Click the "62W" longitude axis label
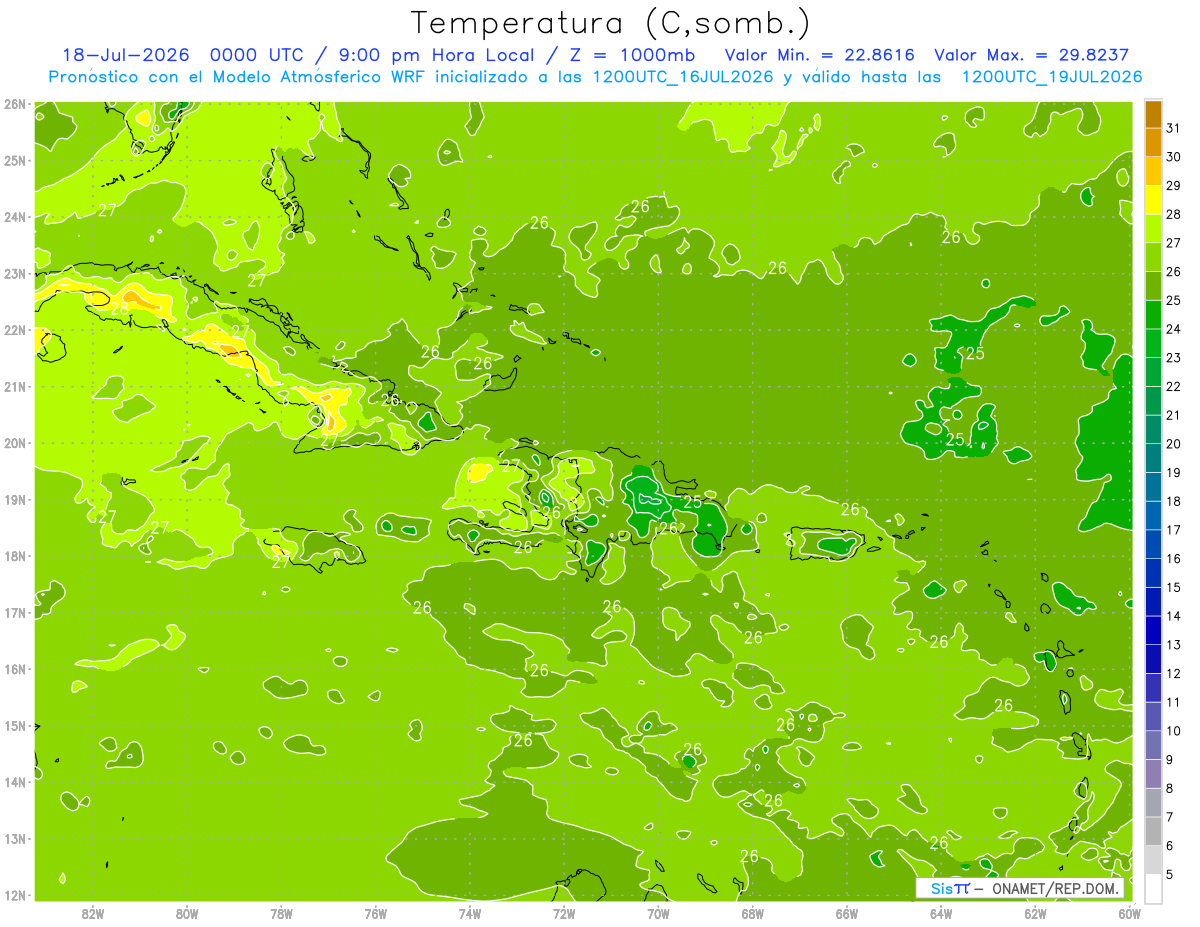 1036,913
